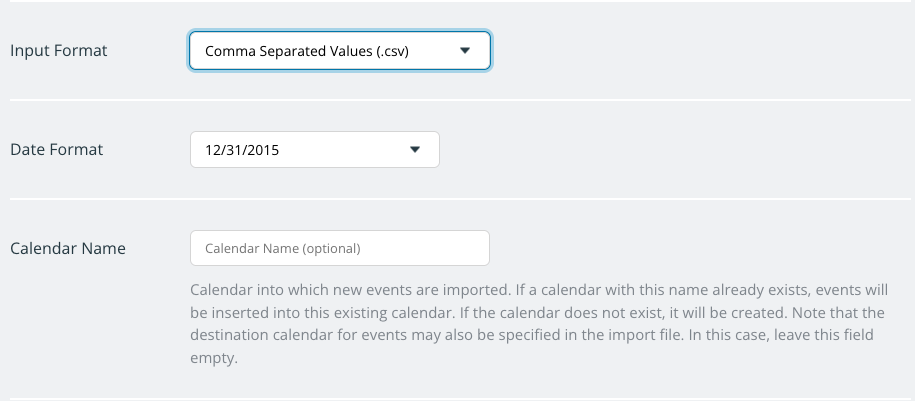Click the "12/31/2015" date value

(242, 150)
